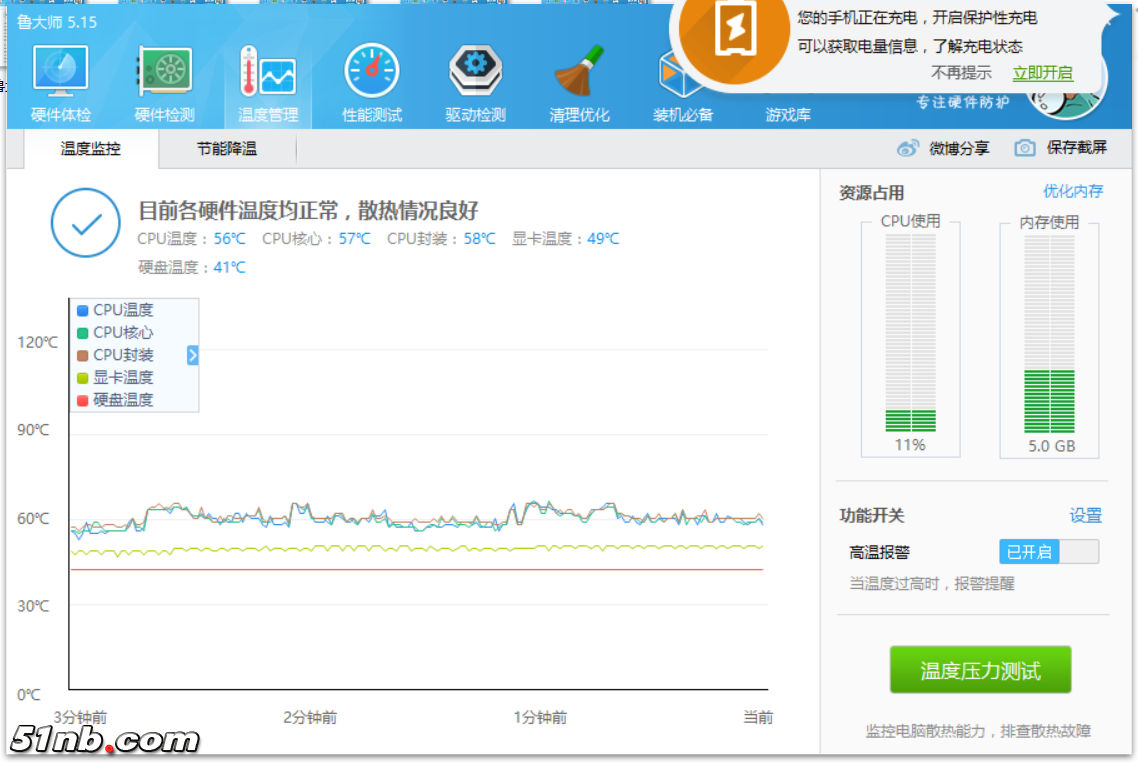This screenshot has width=1138, height=763.
Task: Switch to the 节能降温 tab
Action: [x=227, y=149]
